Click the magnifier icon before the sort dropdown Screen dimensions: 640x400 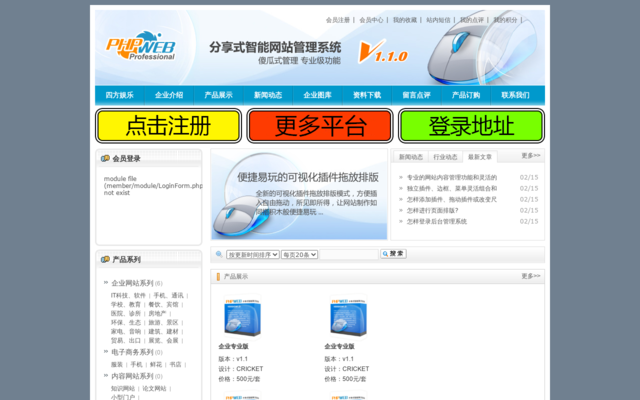click(219, 254)
